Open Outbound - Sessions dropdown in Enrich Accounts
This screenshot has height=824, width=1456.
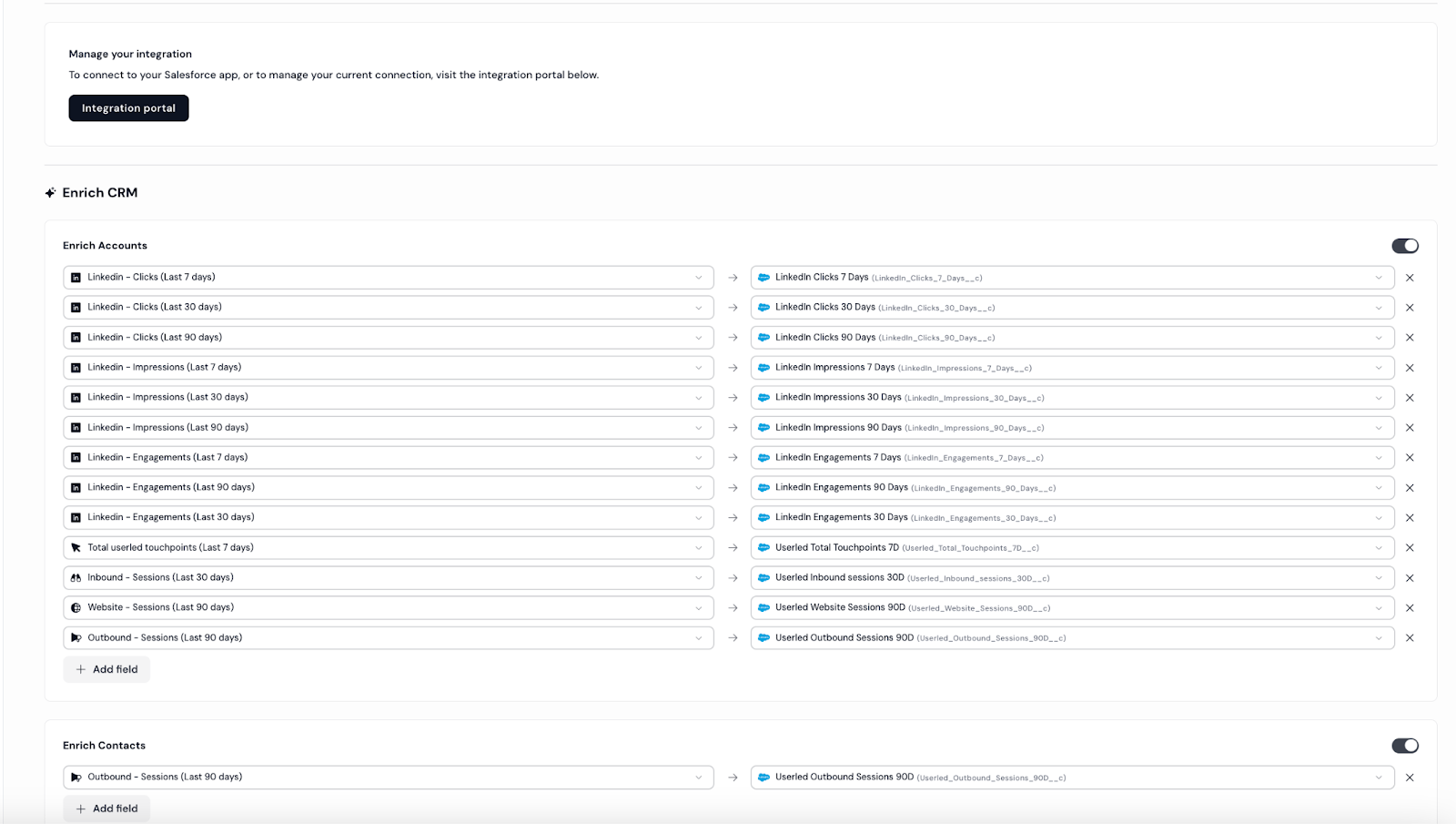click(x=389, y=638)
